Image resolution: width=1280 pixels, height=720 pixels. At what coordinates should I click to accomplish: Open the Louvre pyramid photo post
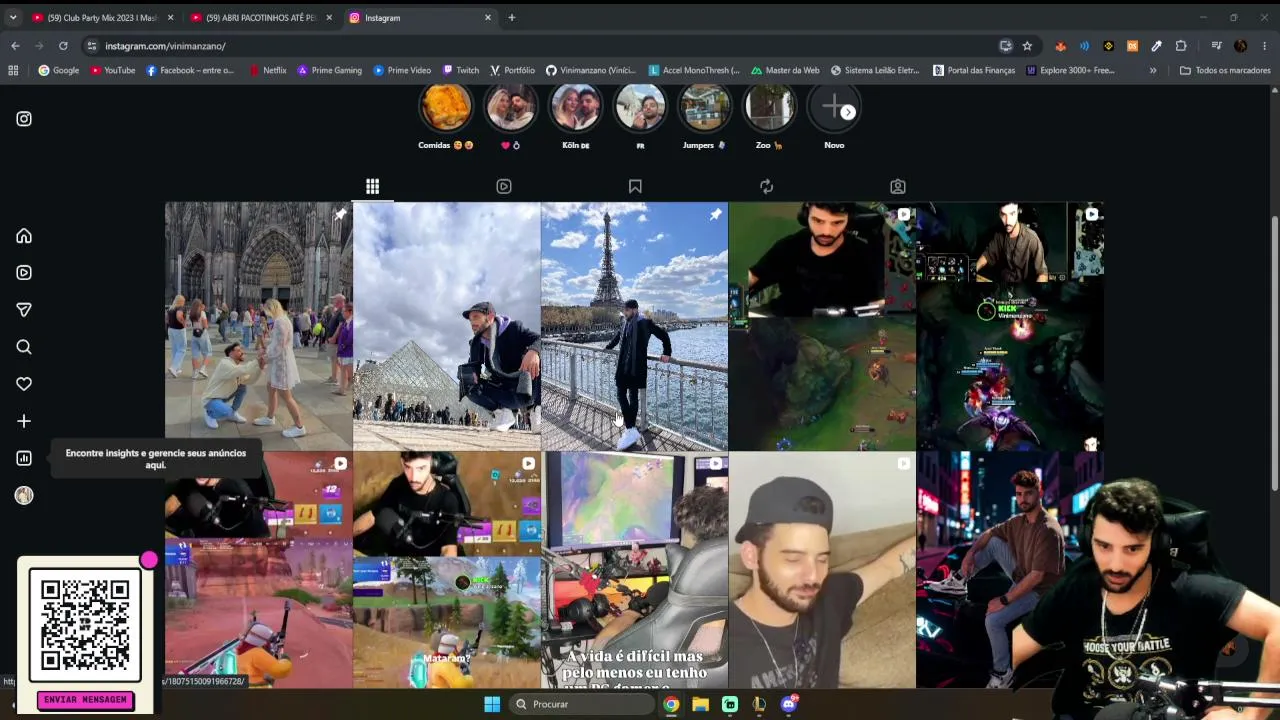pos(447,326)
